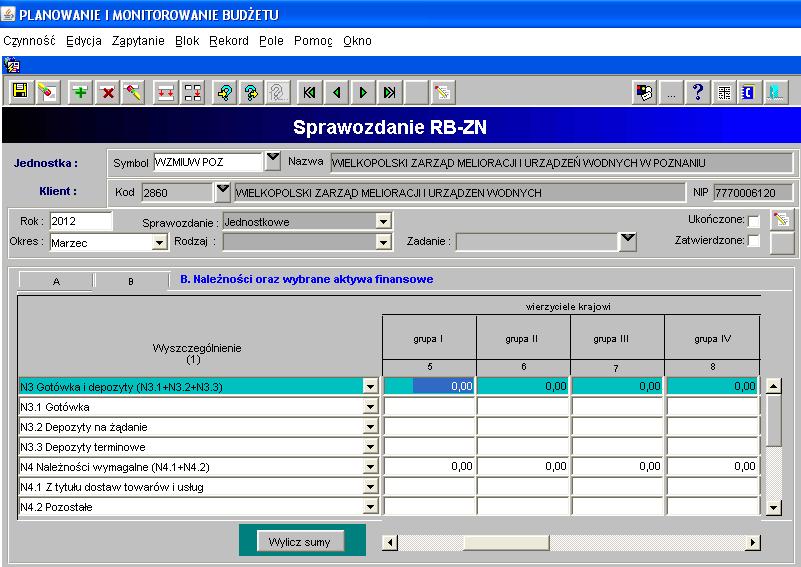This screenshot has width=801, height=567.
Task: Click the icon with two red down arrows
Action: [x=166, y=92]
